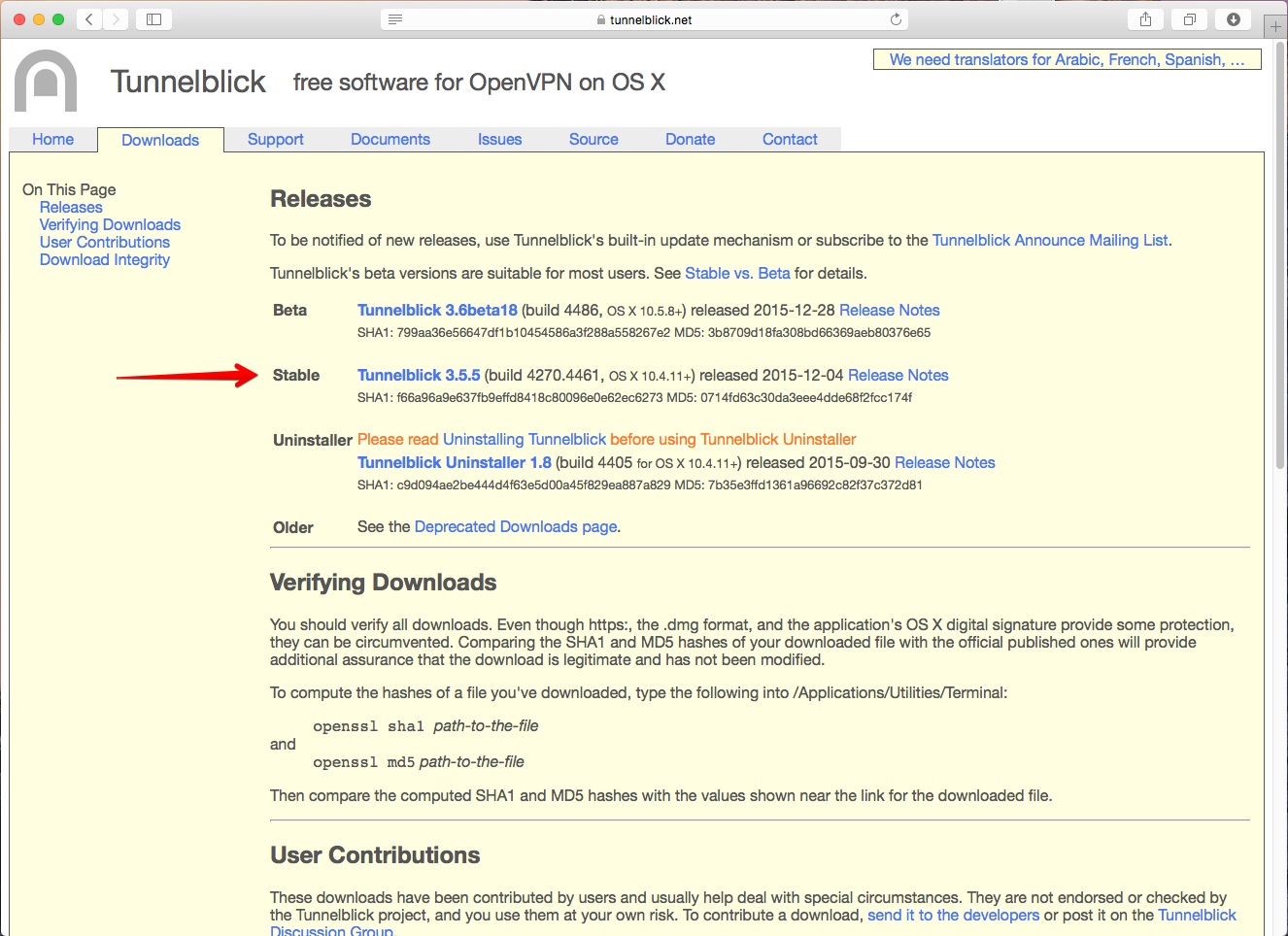
Task: Click the Safari forward arrow button
Action: [x=116, y=19]
